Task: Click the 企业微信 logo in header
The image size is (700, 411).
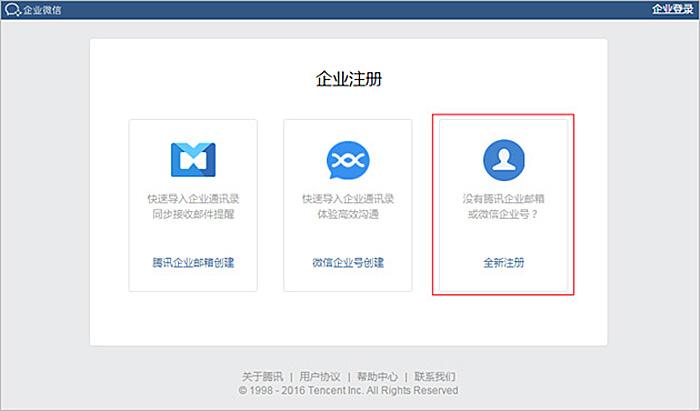Action: pyautogui.click(x=33, y=10)
